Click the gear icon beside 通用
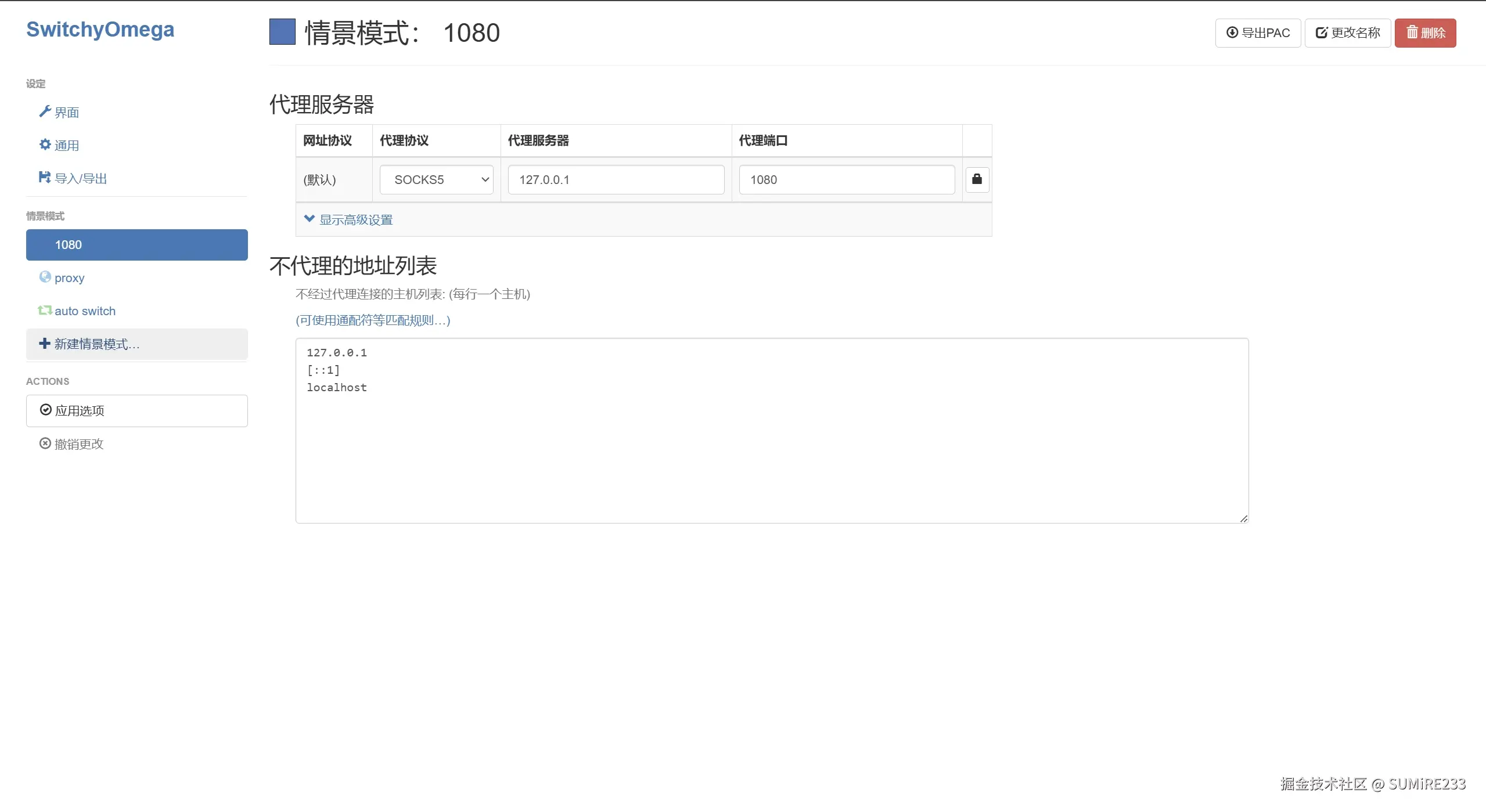Image resolution: width=1486 pixels, height=812 pixels. coord(45,145)
